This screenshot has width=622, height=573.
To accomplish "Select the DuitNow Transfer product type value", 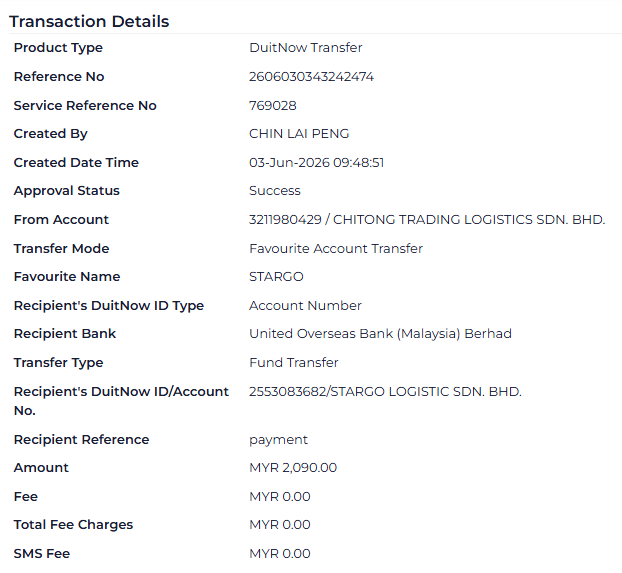I will tap(305, 48).
